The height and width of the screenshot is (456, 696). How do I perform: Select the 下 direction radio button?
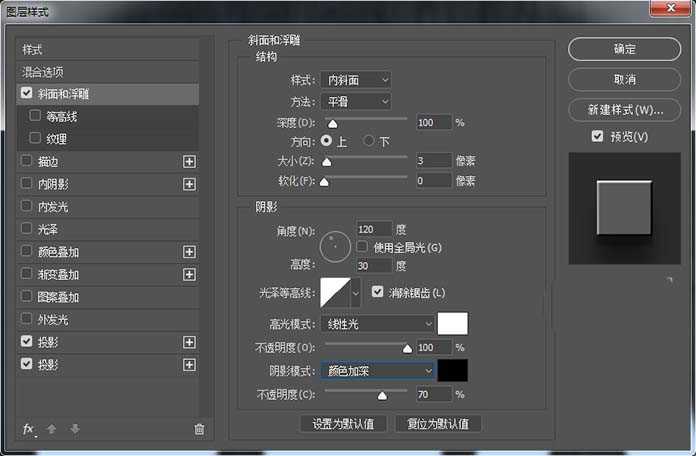pos(369,141)
